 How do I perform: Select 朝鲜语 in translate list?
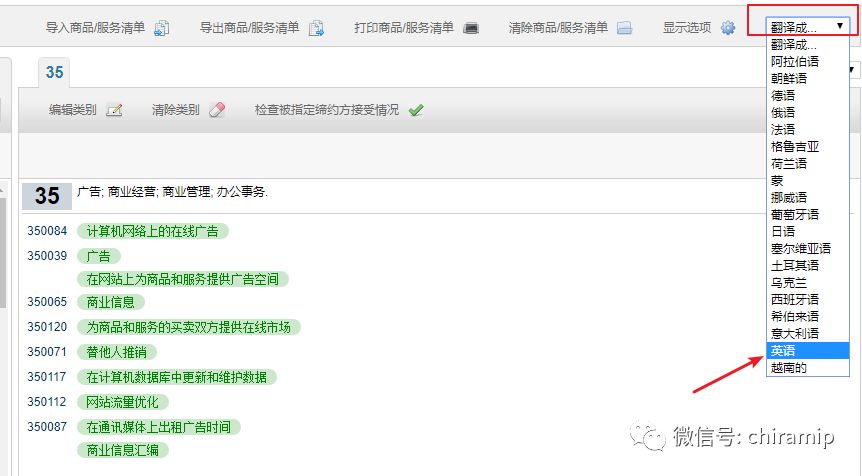pyautogui.click(x=807, y=79)
